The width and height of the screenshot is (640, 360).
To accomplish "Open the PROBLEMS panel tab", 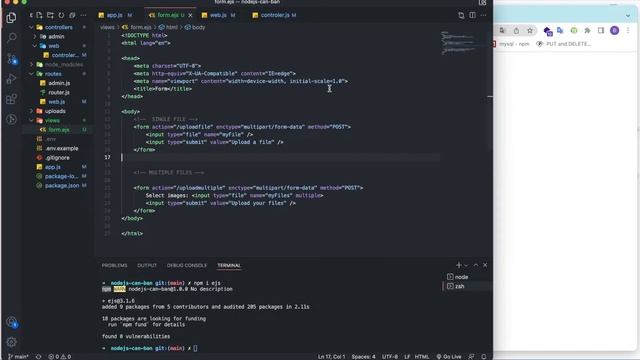I will click(x=114, y=265).
